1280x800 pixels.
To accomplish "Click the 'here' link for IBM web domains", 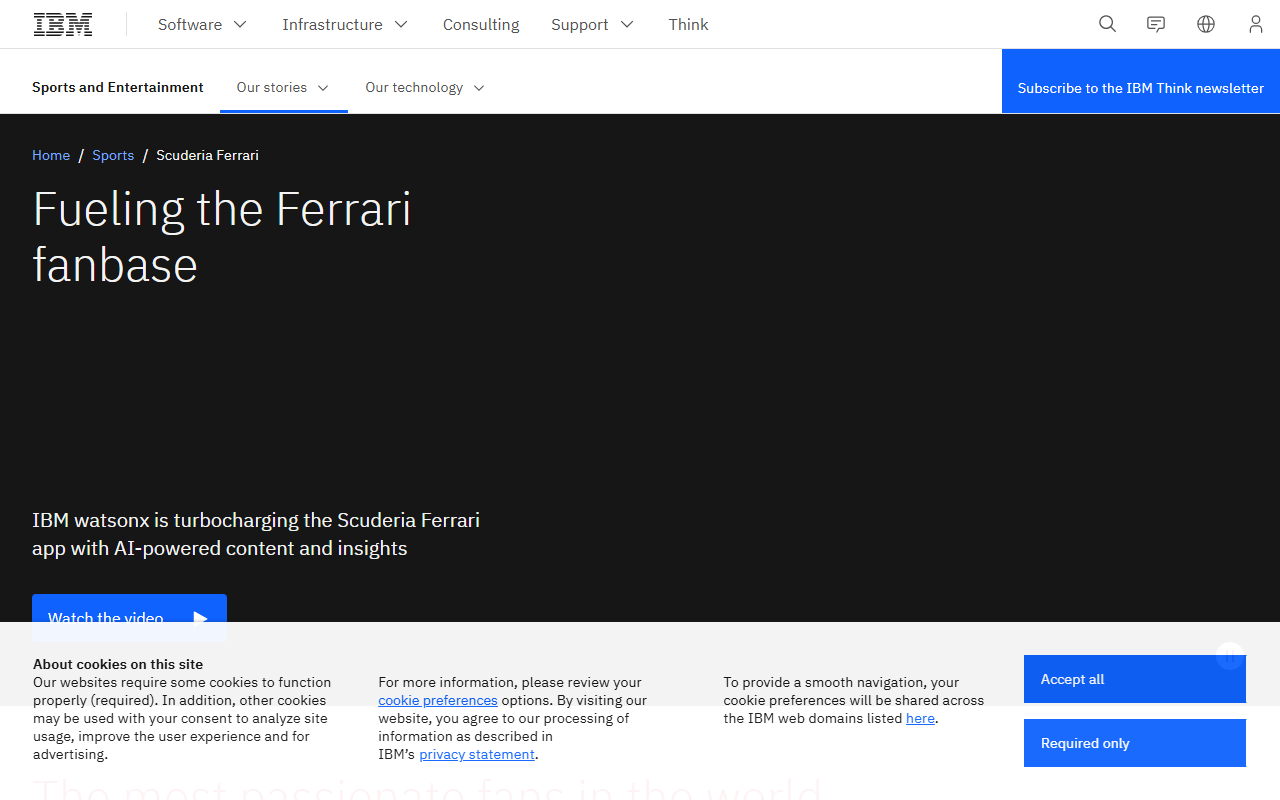I will 920,718.
